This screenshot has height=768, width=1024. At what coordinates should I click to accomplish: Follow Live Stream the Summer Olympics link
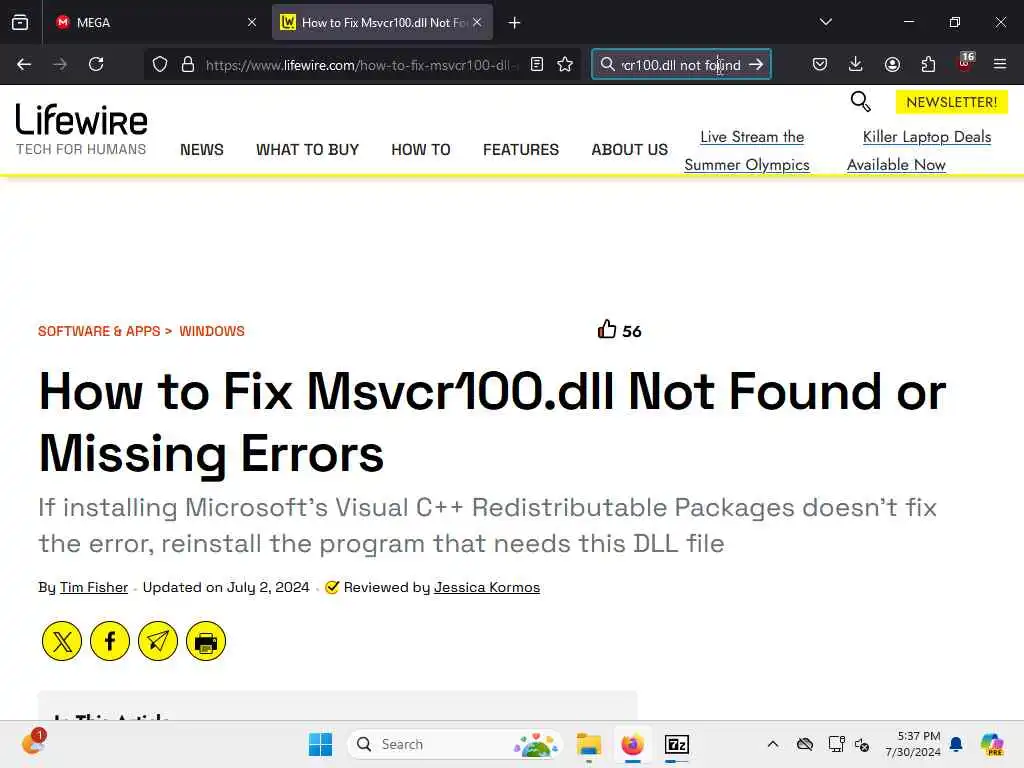click(x=748, y=151)
